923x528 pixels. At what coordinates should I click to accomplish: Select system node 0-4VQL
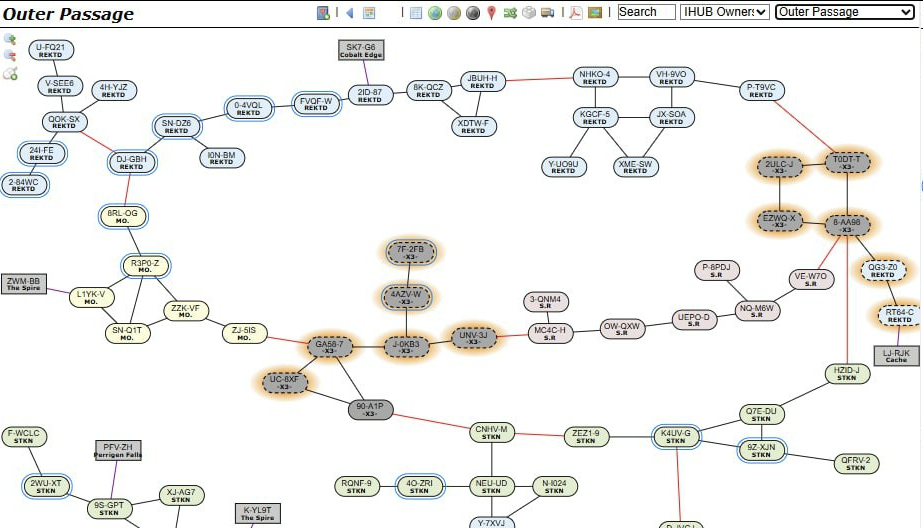coord(249,108)
